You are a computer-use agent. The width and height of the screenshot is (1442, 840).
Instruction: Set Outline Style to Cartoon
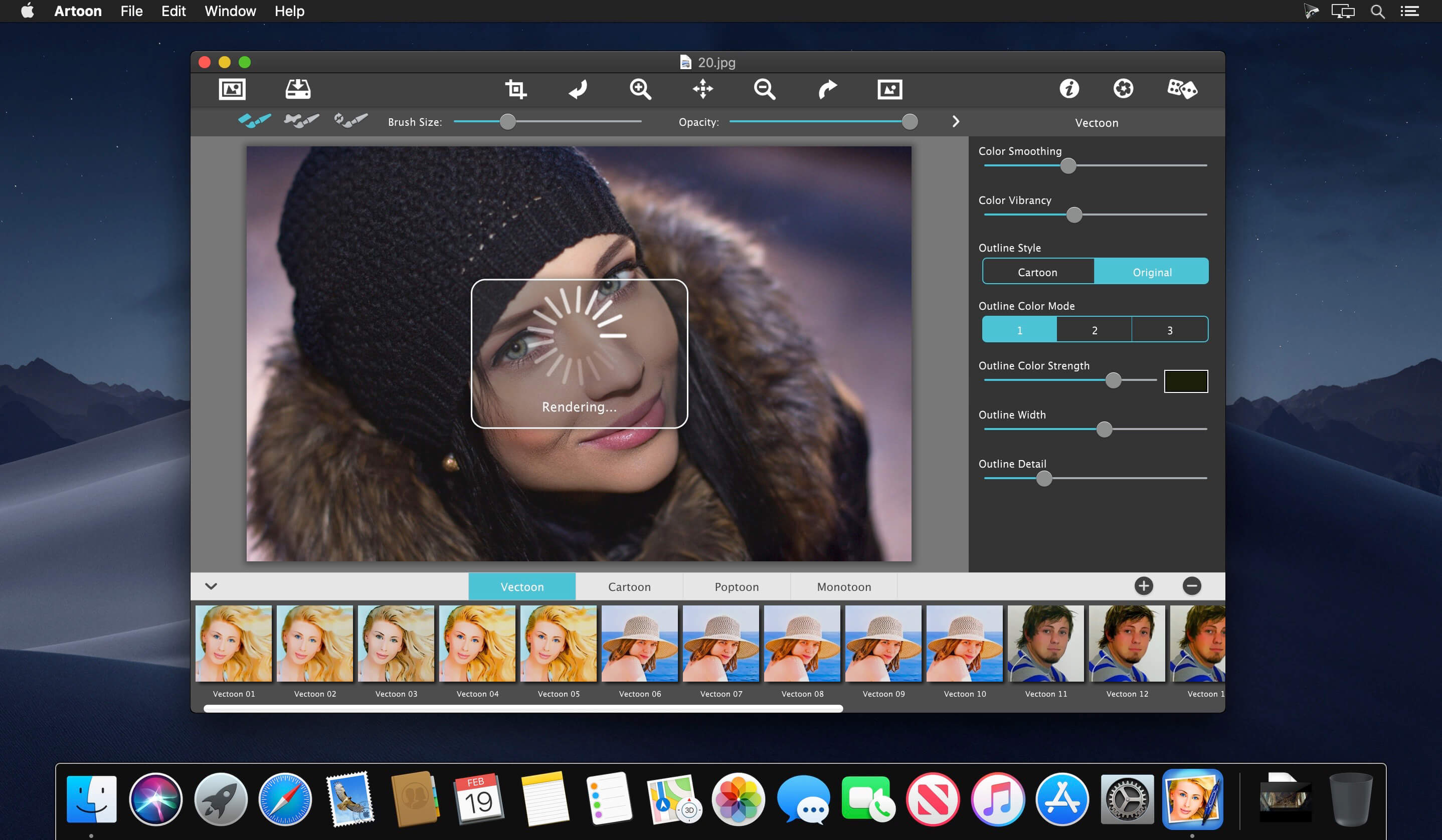tap(1037, 272)
